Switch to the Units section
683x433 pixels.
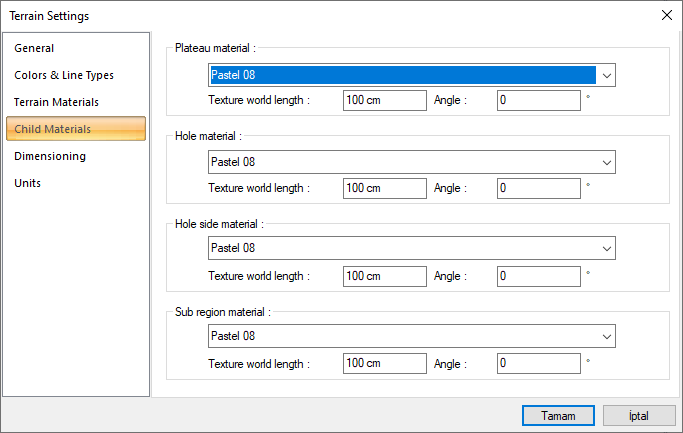click(x=27, y=183)
